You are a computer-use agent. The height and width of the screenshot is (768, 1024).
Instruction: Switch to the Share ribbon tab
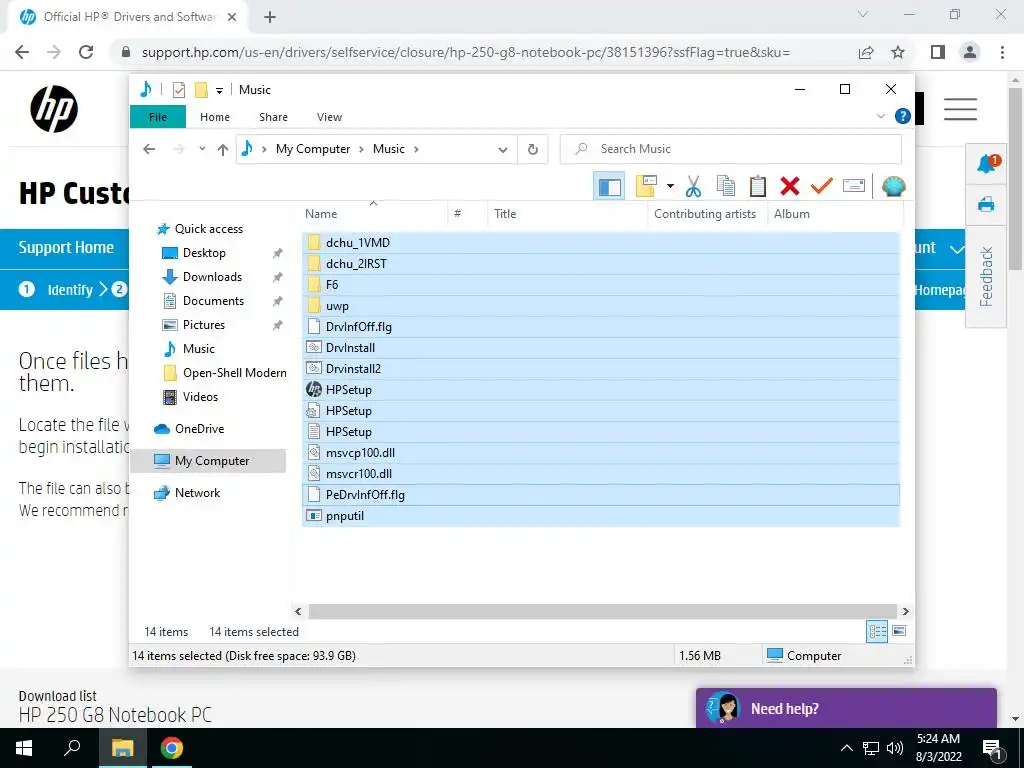click(273, 117)
